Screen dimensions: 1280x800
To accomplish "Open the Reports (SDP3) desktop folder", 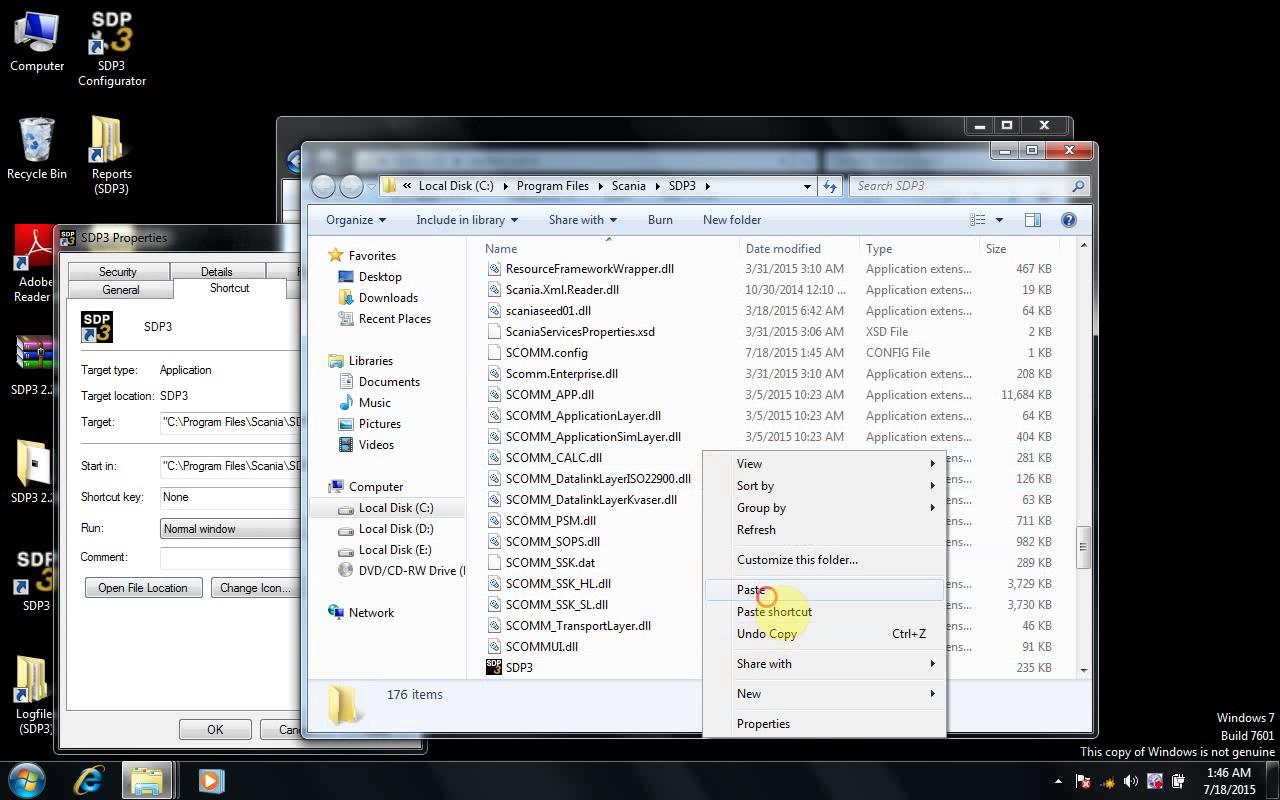I will coord(111,154).
